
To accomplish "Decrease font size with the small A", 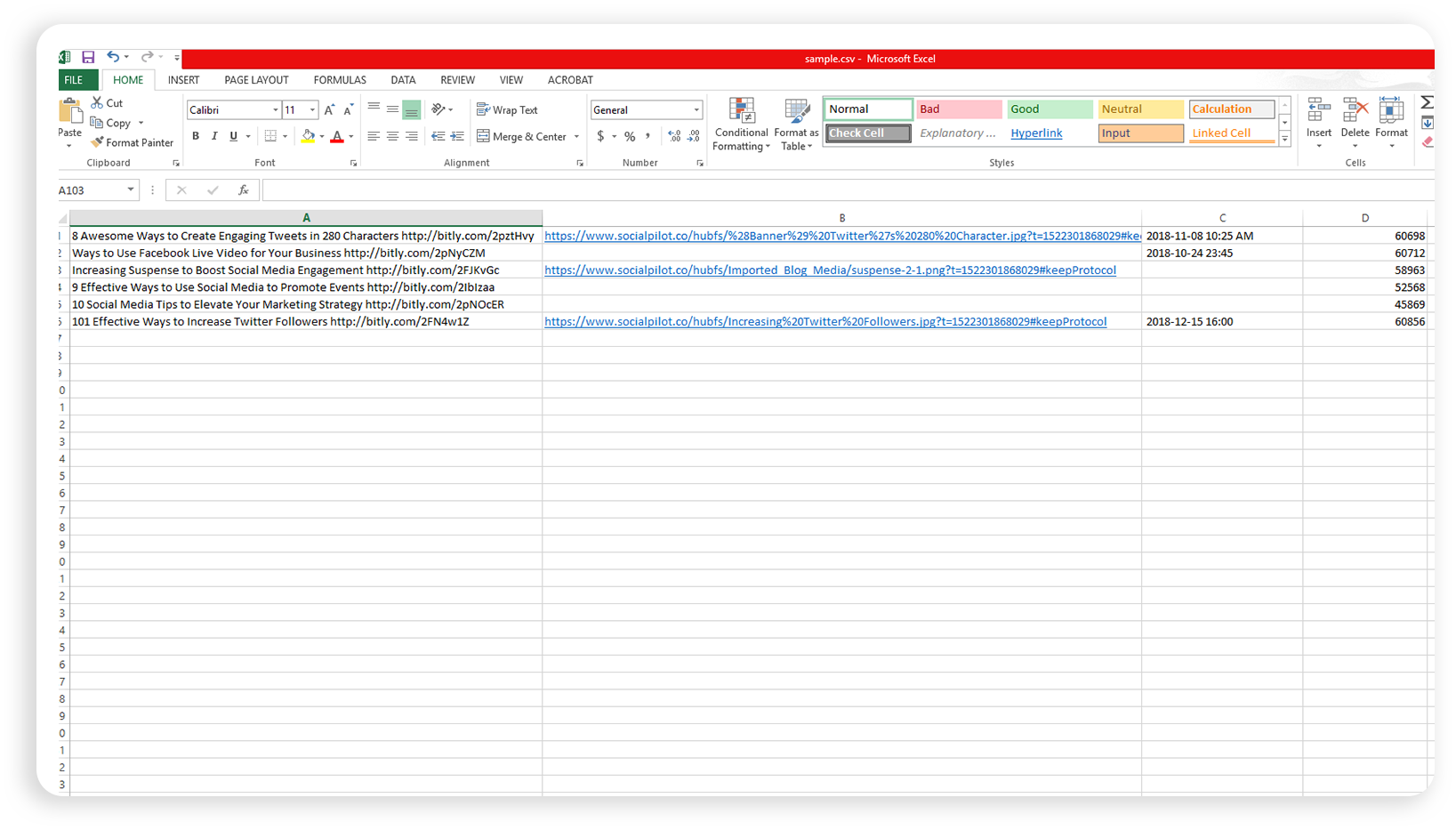I will click(348, 110).
